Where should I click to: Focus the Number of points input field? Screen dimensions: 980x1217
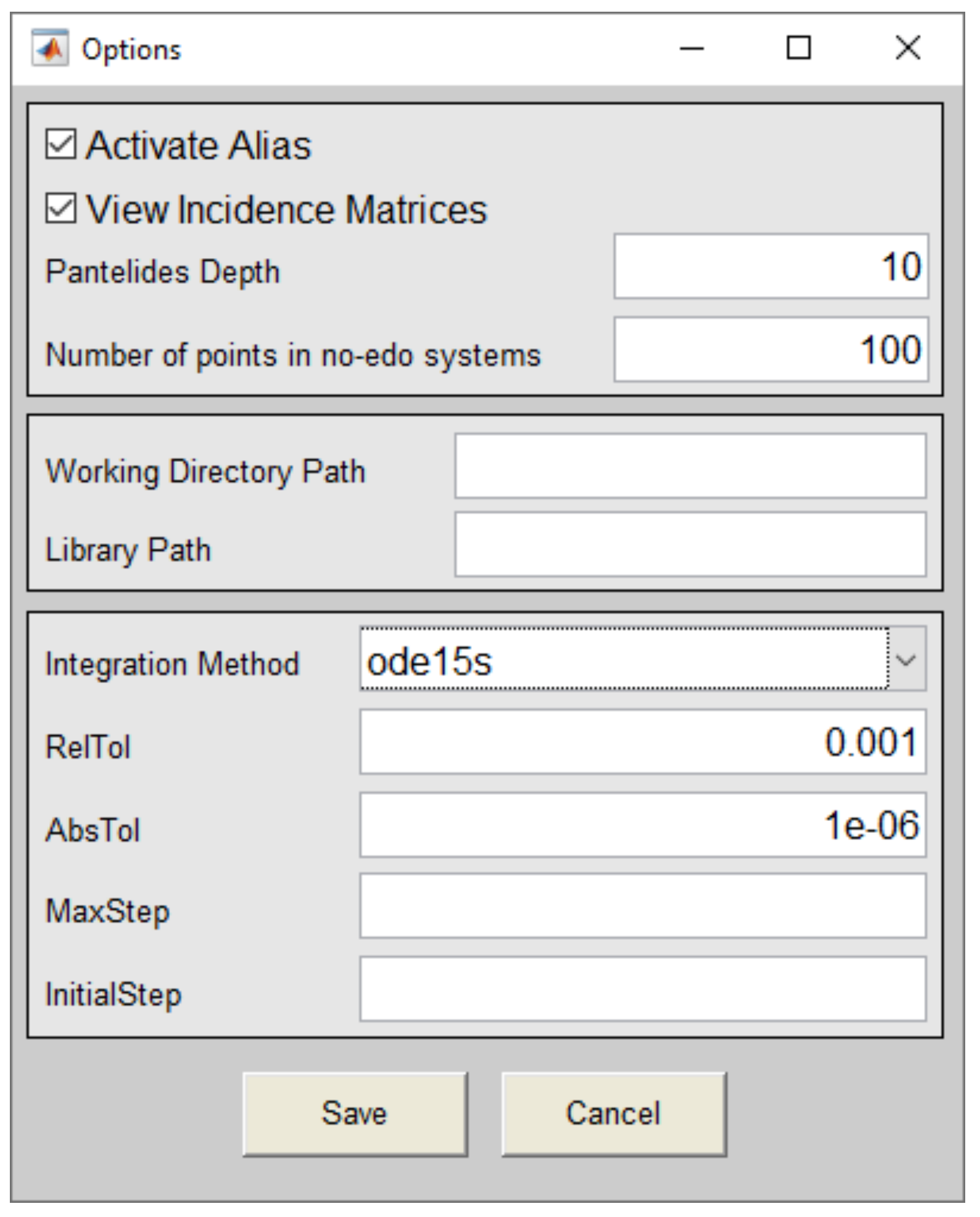771,350
